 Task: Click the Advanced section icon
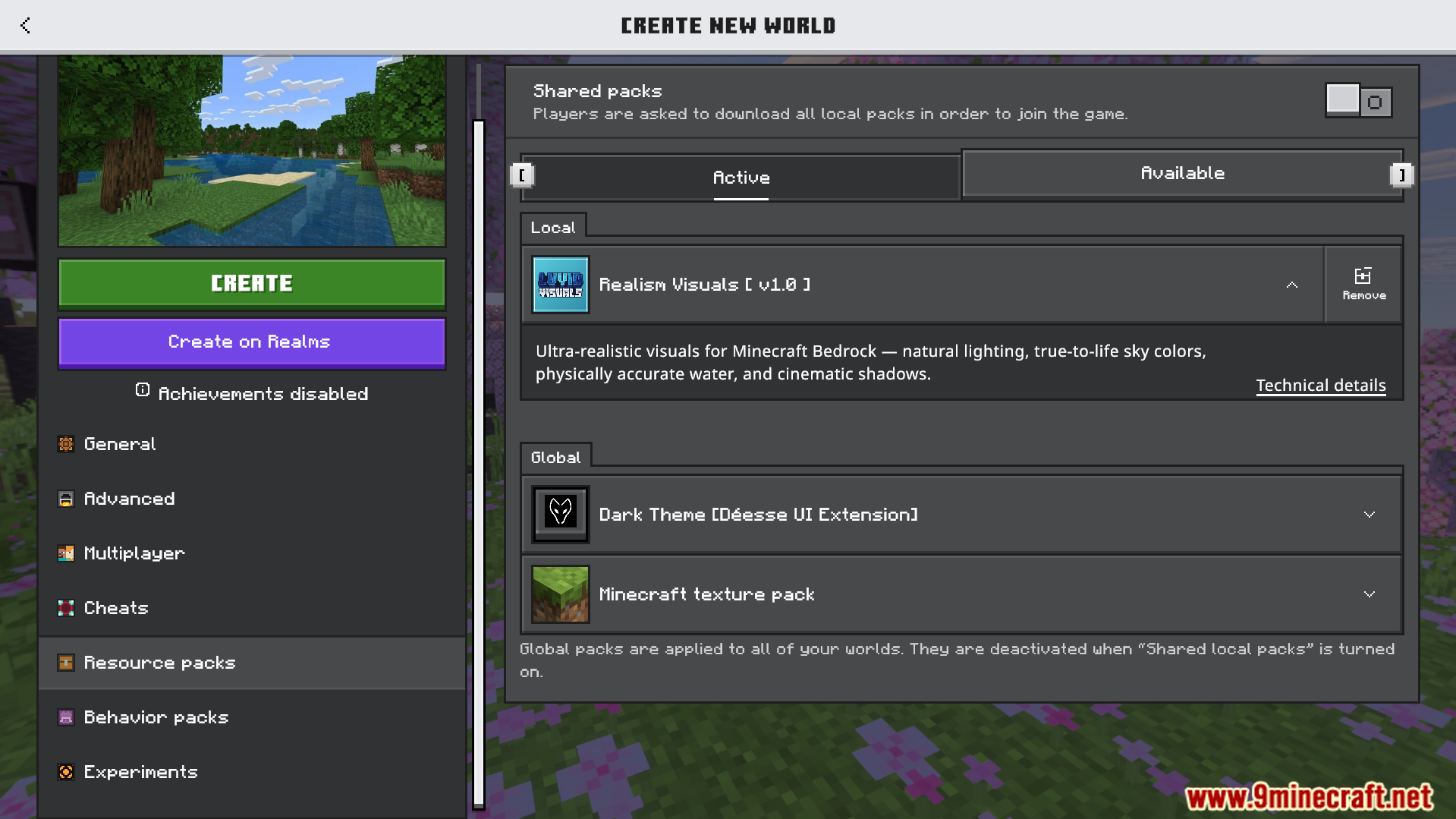(66, 499)
